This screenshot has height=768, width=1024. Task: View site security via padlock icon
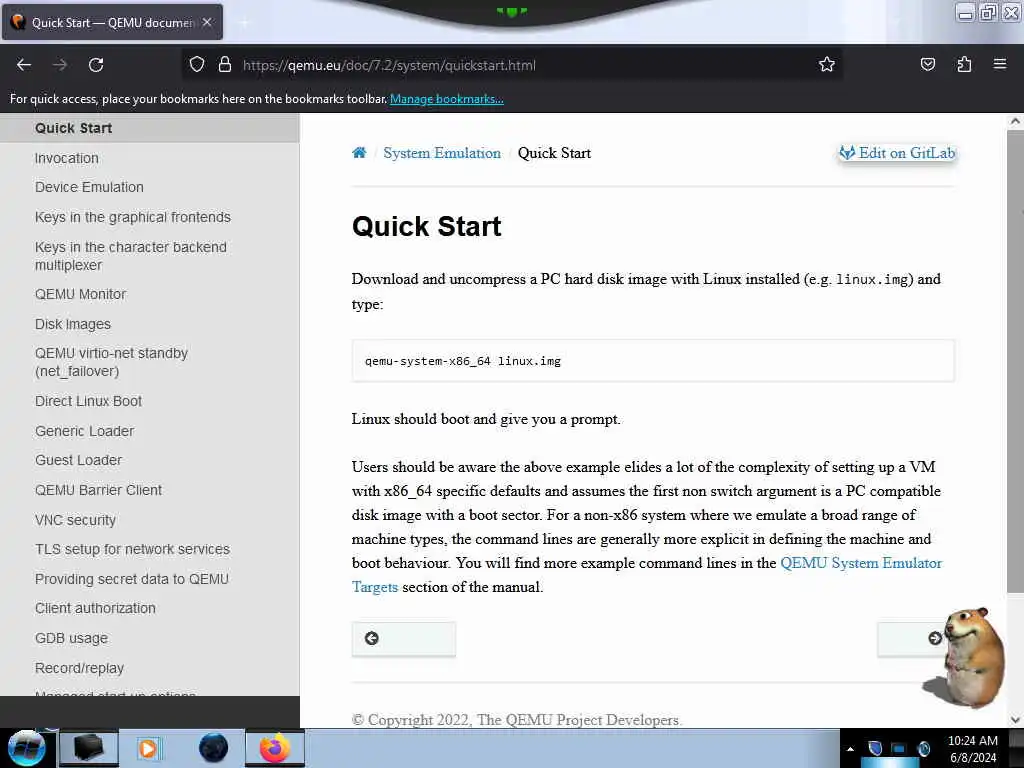pos(225,65)
